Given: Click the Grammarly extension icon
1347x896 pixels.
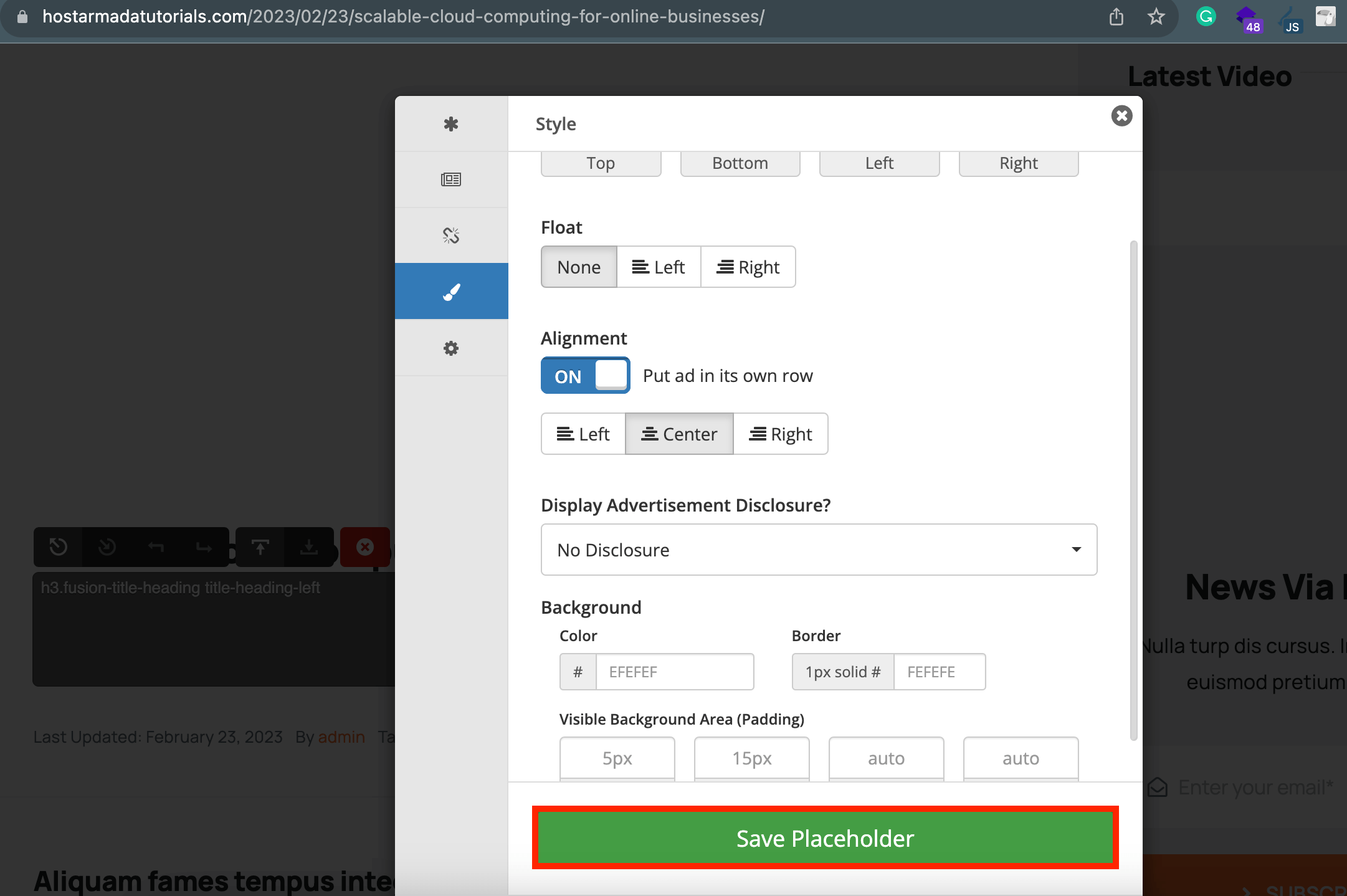Looking at the screenshot, I should [1206, 16].
